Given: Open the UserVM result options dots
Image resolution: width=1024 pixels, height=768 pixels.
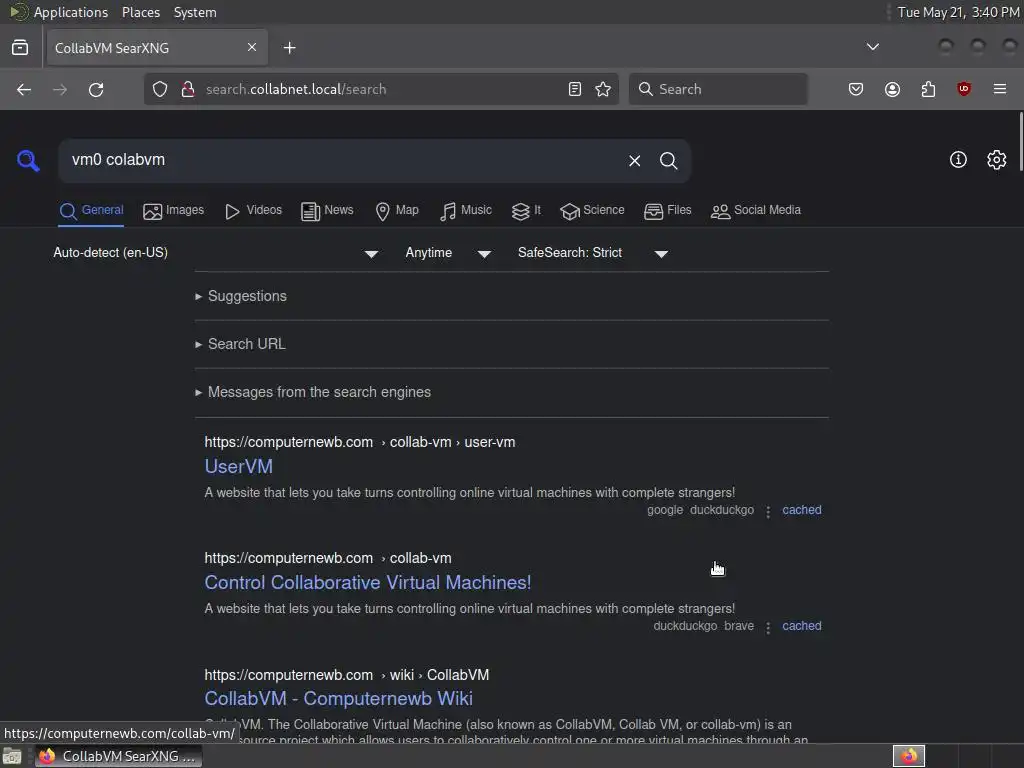Looking at the screenshot, I should pyautogui.click(x=768, y=511).
